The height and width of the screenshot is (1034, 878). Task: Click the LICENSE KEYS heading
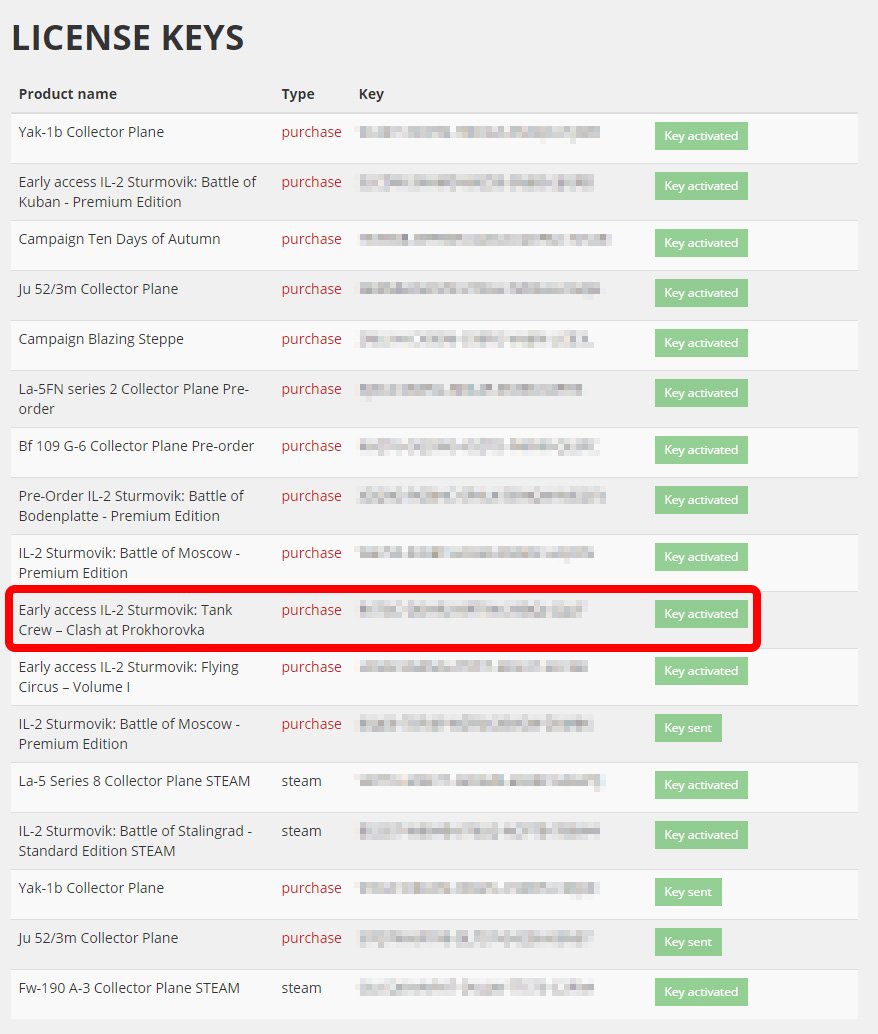tap(128, 38)
